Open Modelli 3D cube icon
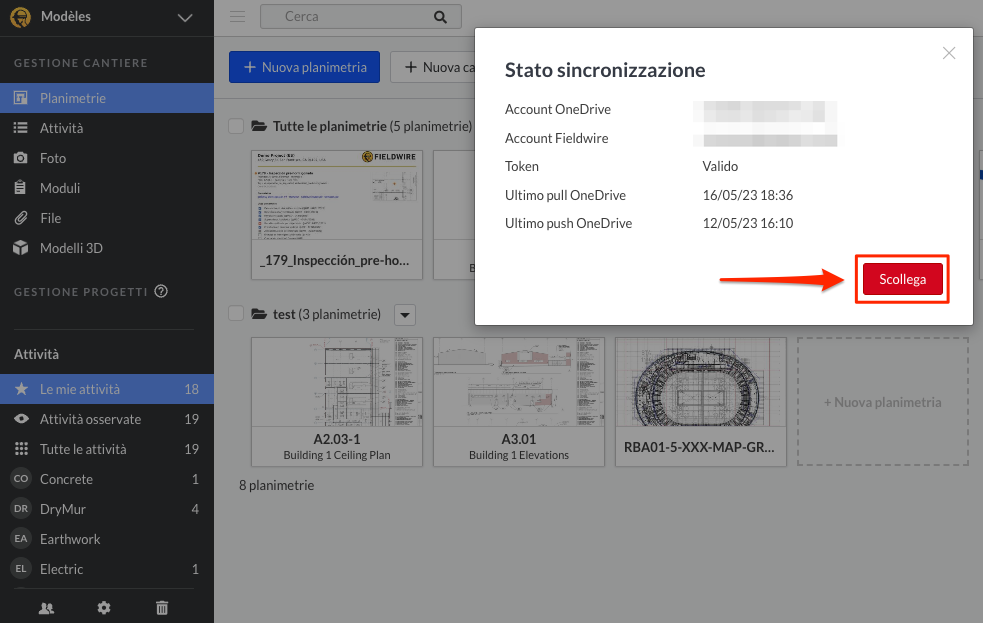Viewport: 983px width, 623px height. [x=20, y=248]
